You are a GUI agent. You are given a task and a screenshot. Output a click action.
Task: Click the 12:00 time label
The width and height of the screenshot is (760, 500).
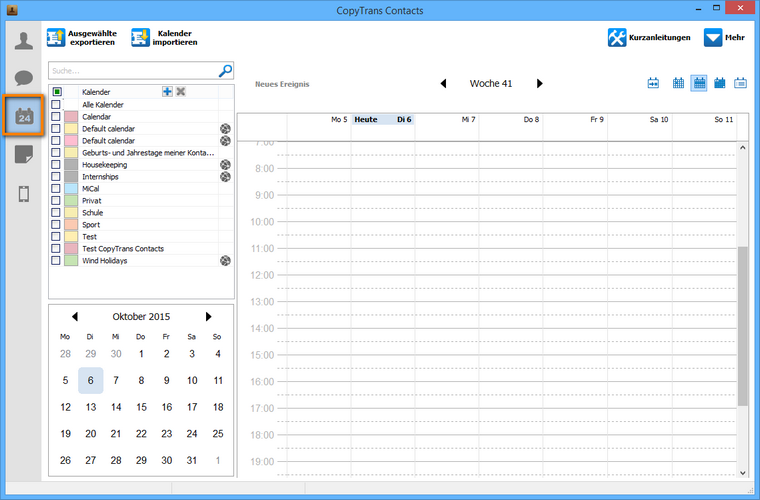click(262, 275)
